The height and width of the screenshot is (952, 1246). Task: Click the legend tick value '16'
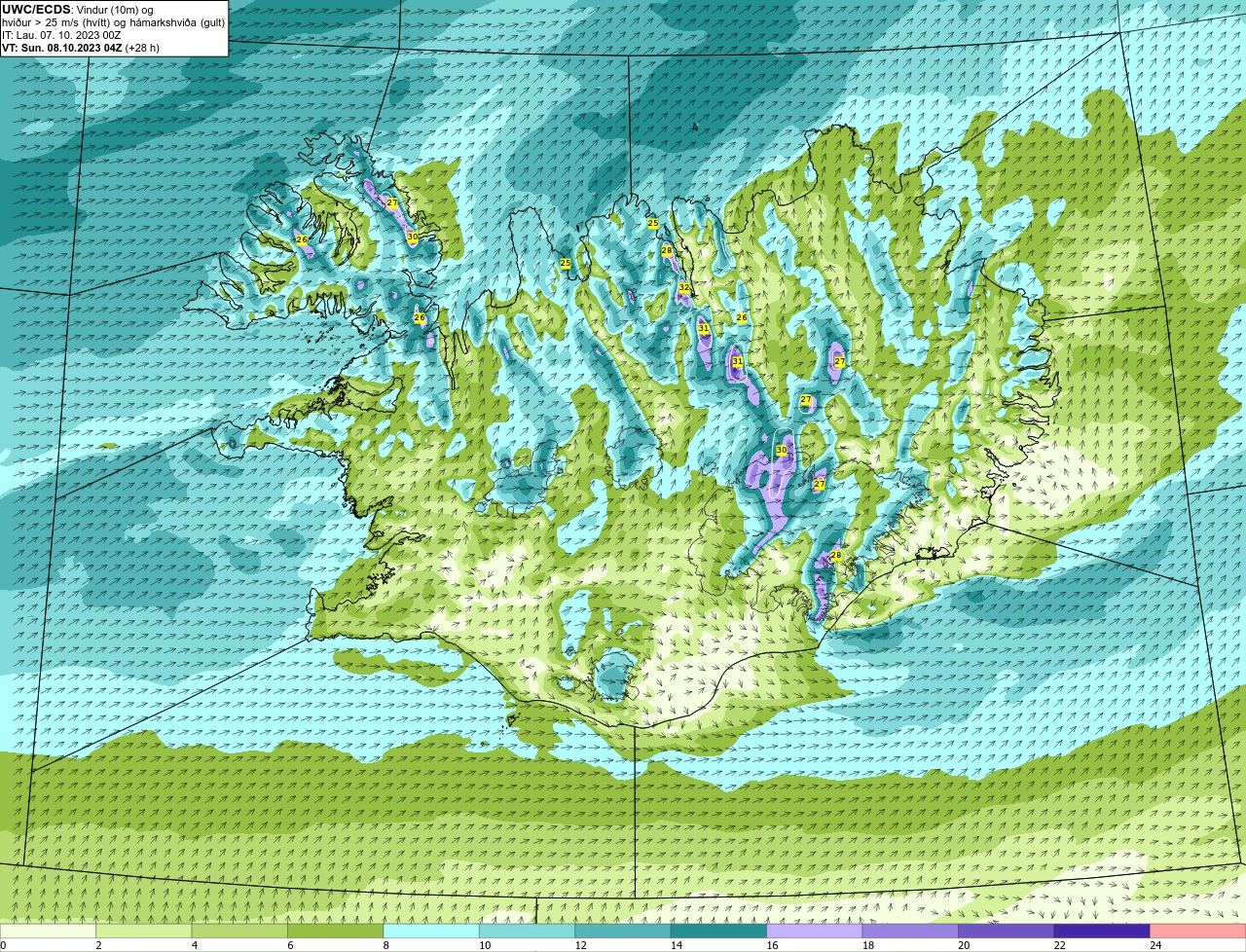[x=772, y=945]
